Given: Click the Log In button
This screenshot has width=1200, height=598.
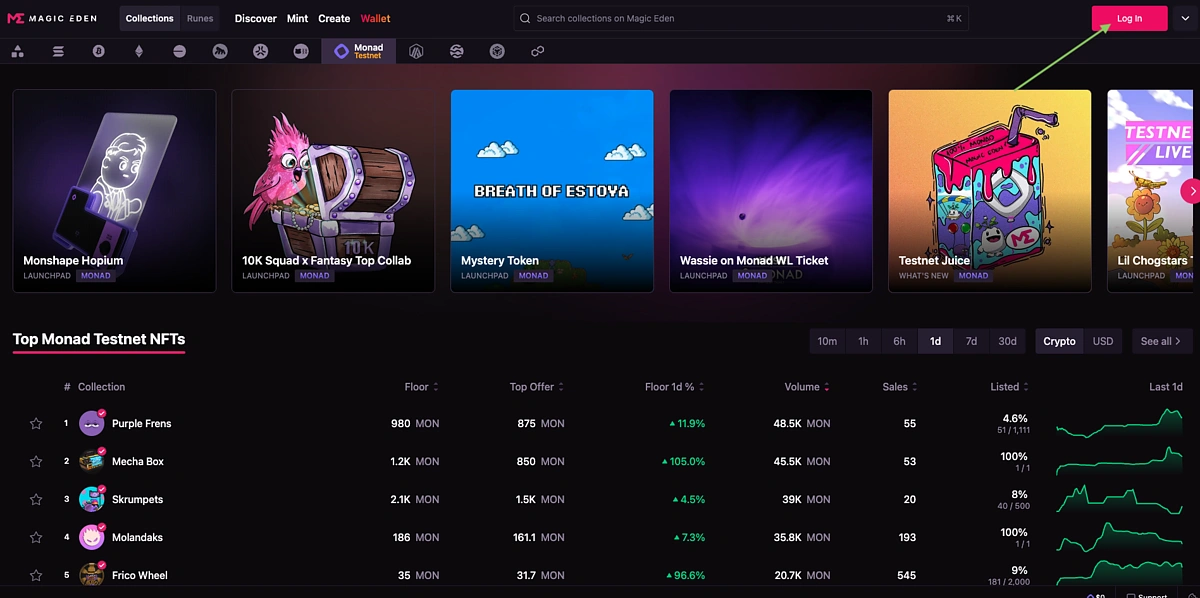Looking at the screenshot, I should click(1129, 18).
